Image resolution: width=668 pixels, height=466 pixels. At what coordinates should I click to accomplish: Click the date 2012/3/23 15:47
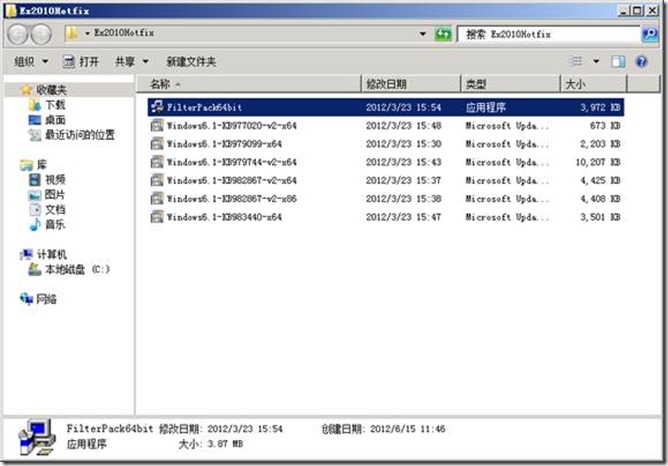(403, 217)
